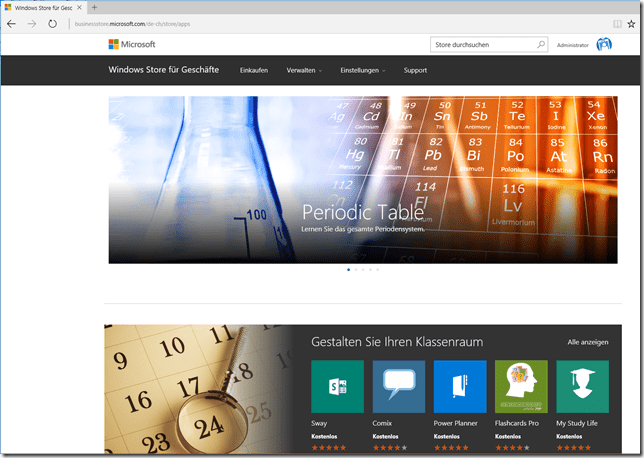The height and width of the screenshot is (458, 644).
Task: Click the Microsoft logo
Action: (132, 44)
